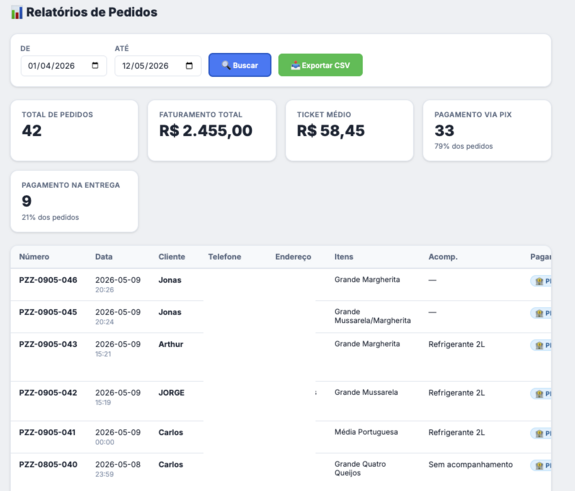The height and width of the screenshot is (491, 575).
Task: Click PIX badge in PZZ-0905-043 row
Action: 541,345
